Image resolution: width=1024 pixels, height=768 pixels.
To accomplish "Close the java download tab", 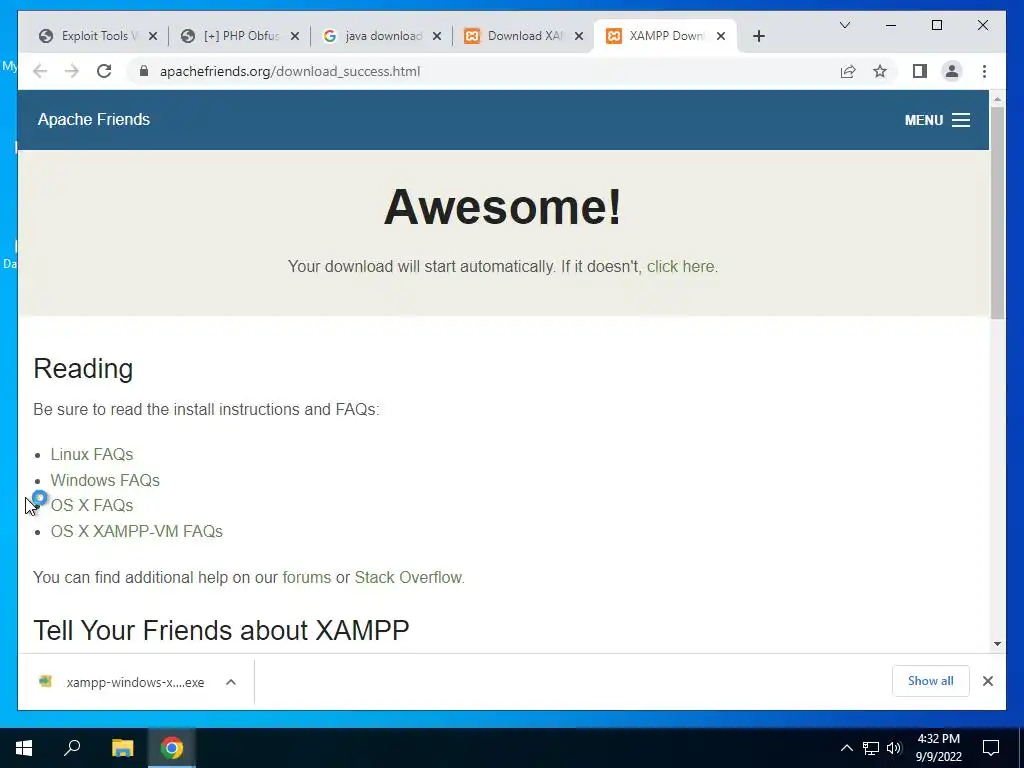I will tap(437, 36).
